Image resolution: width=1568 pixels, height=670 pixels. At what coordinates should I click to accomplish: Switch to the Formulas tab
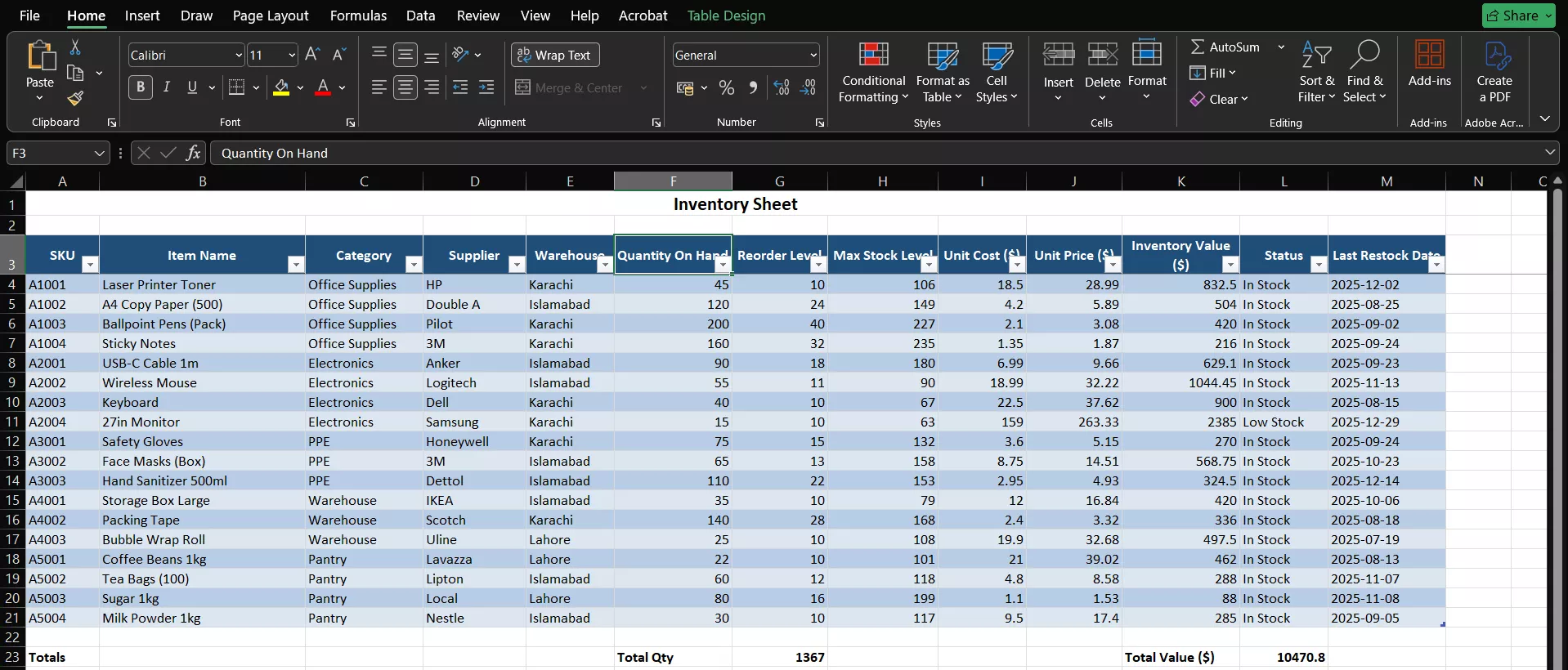(358, 16)
